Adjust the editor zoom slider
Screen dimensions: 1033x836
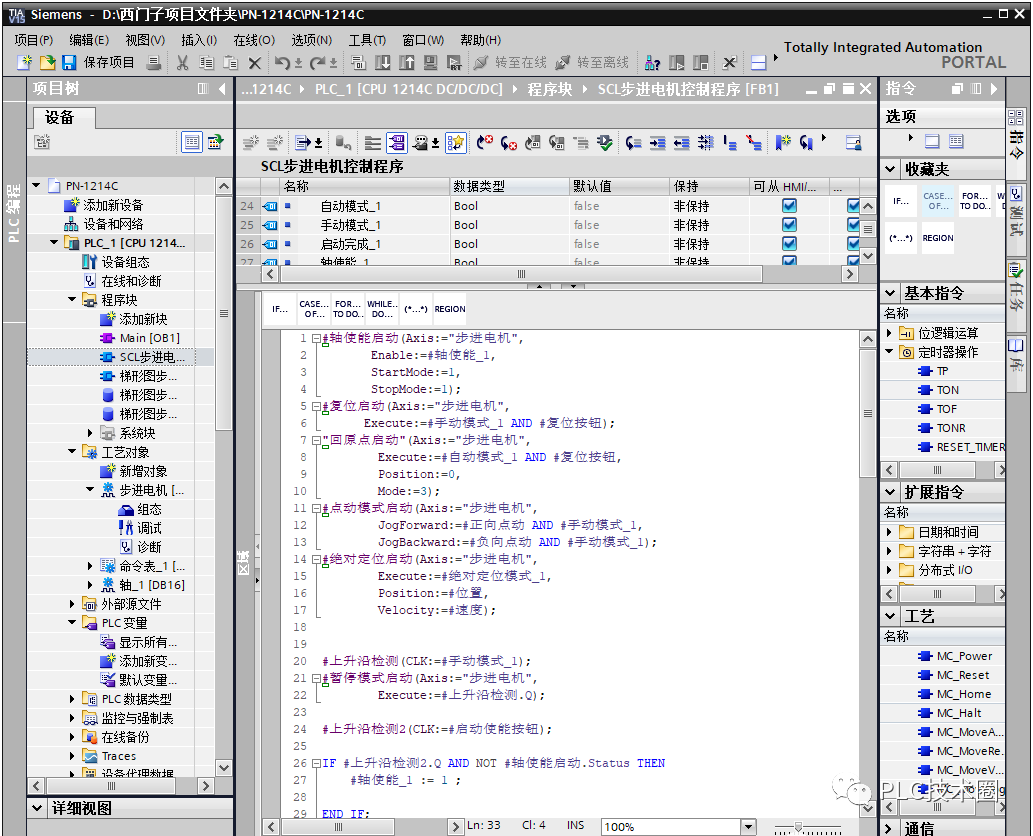(x=798, y=827)
